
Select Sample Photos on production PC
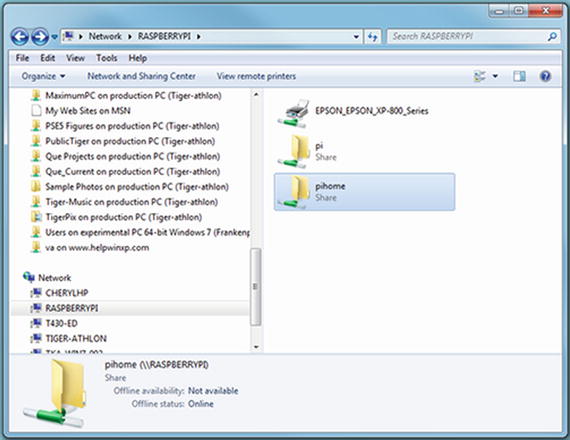[137, 187]
